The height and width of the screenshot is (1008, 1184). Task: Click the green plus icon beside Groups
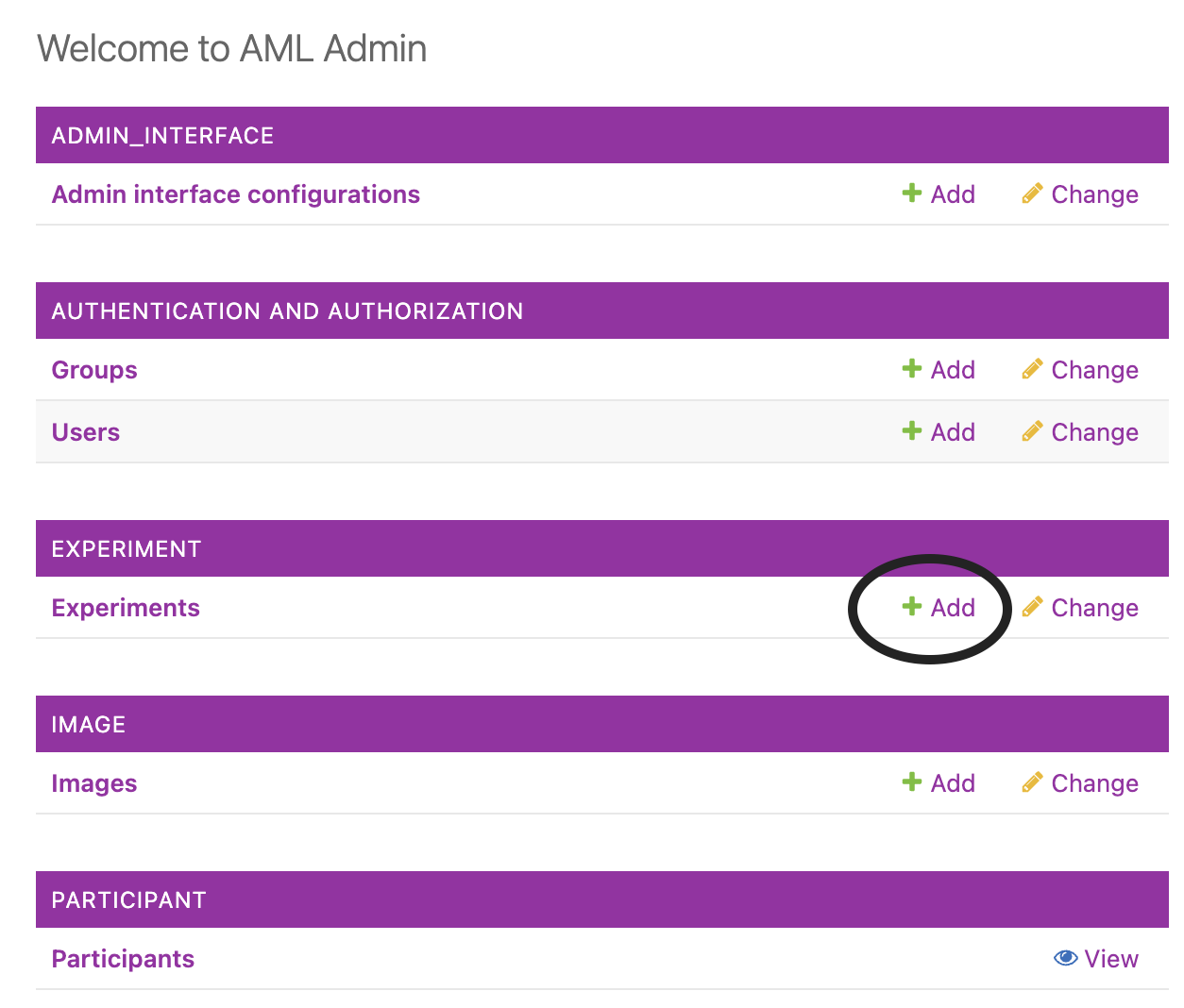[911, 369]
